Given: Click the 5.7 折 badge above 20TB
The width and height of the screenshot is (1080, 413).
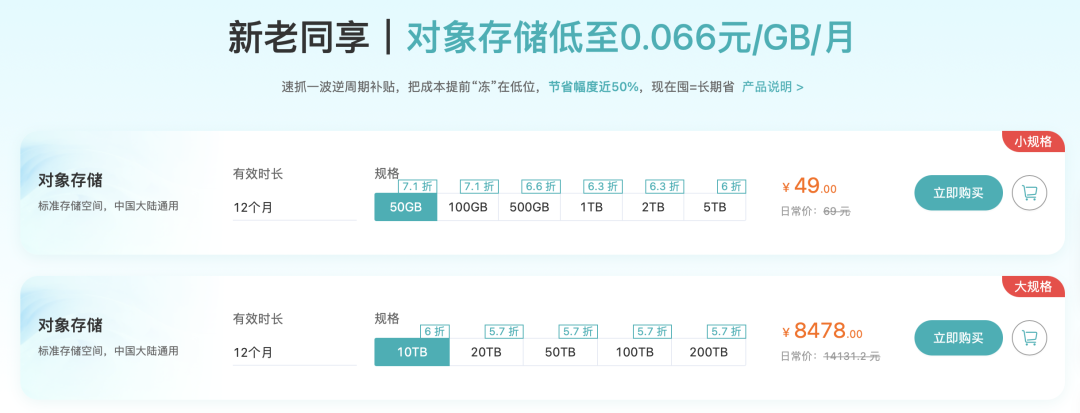Looking at the screenshot, I should [504, 331].
